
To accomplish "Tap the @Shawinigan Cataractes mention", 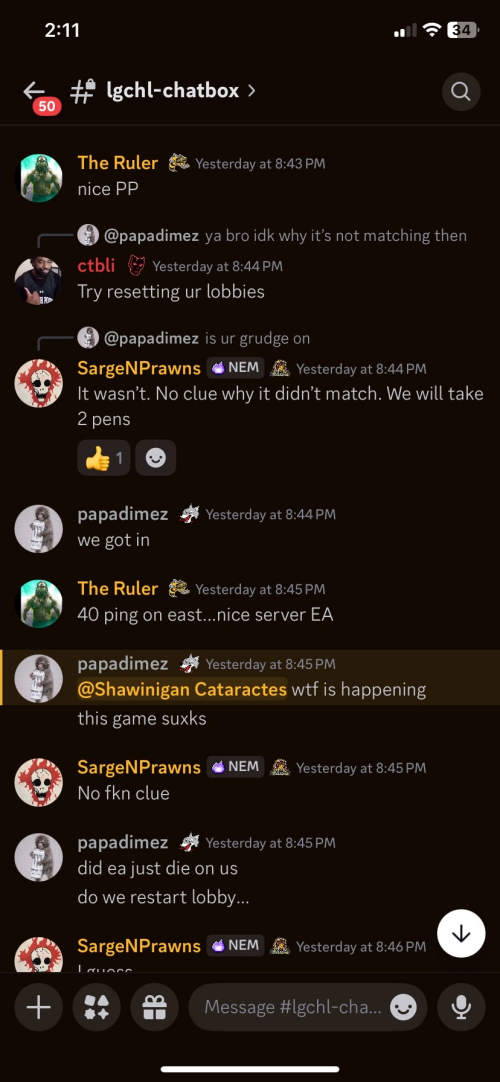I will pos(182,689).
